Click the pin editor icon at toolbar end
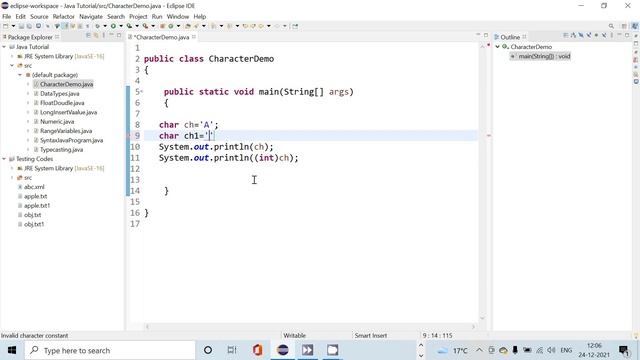 point(295,26)
